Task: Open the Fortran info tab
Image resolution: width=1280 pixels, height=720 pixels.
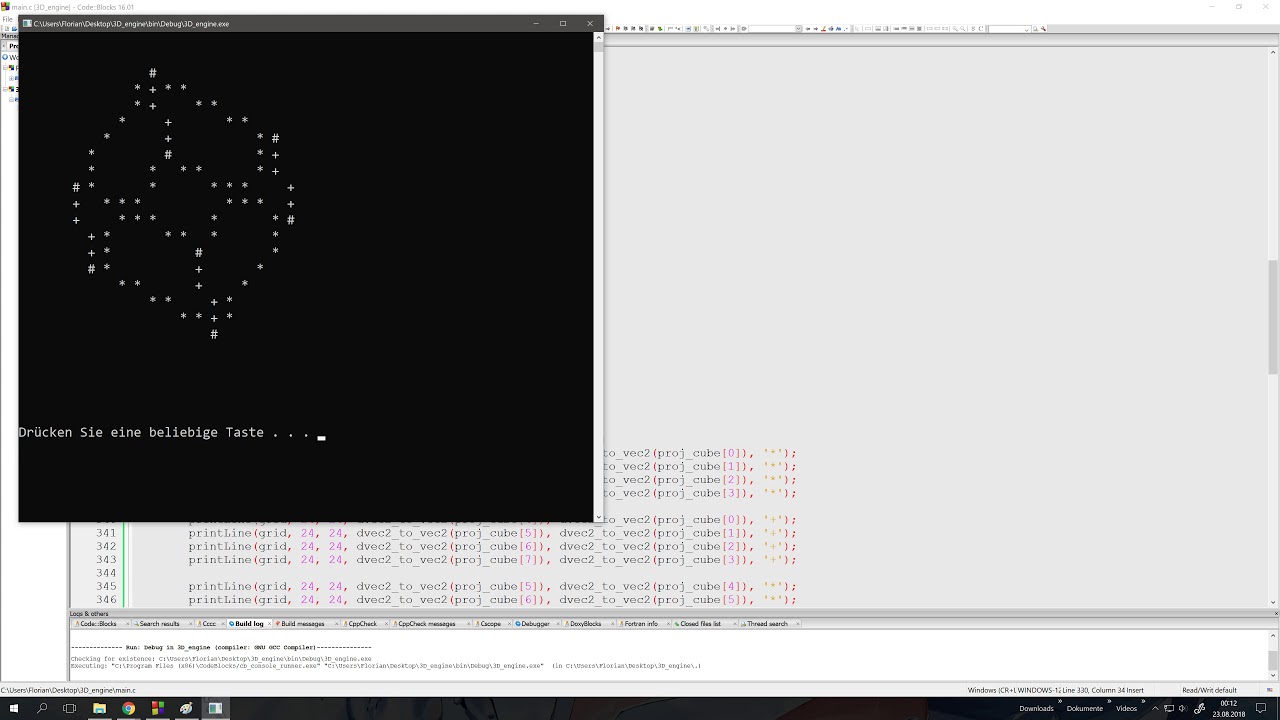Action: coord(640,624)
